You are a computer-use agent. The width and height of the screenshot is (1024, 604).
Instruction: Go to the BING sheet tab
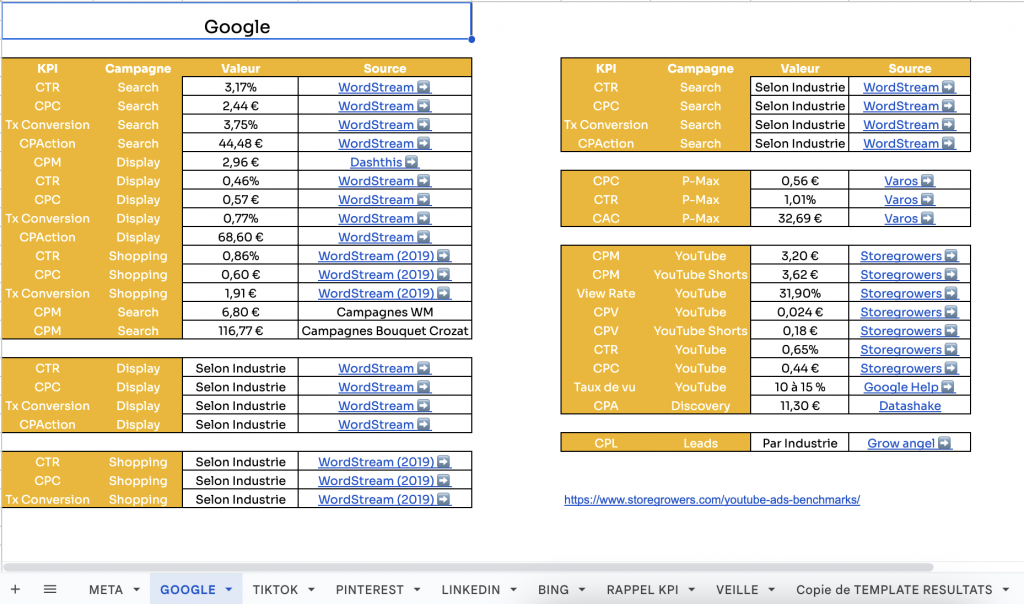click(x=553, y=590)
